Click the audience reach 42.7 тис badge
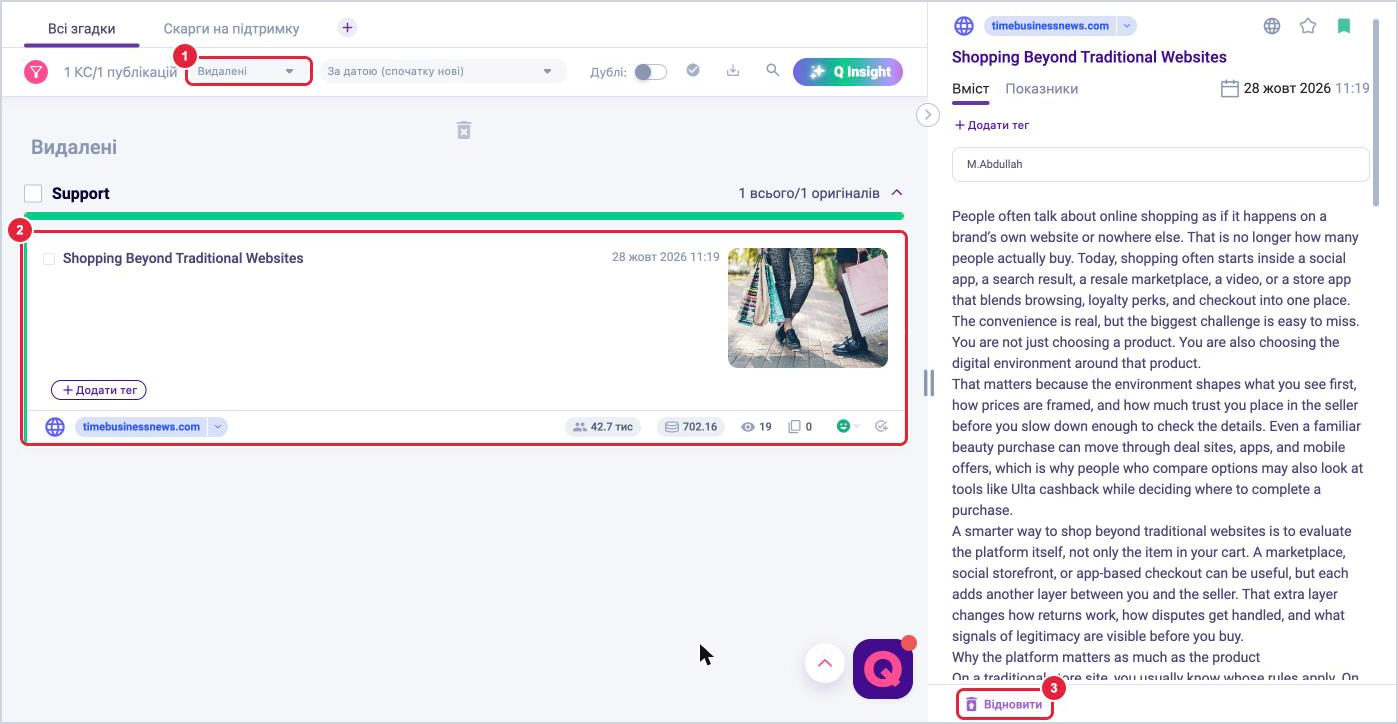Image resolution: width=1398 pixels, height=724 pixels. (603, 427)
